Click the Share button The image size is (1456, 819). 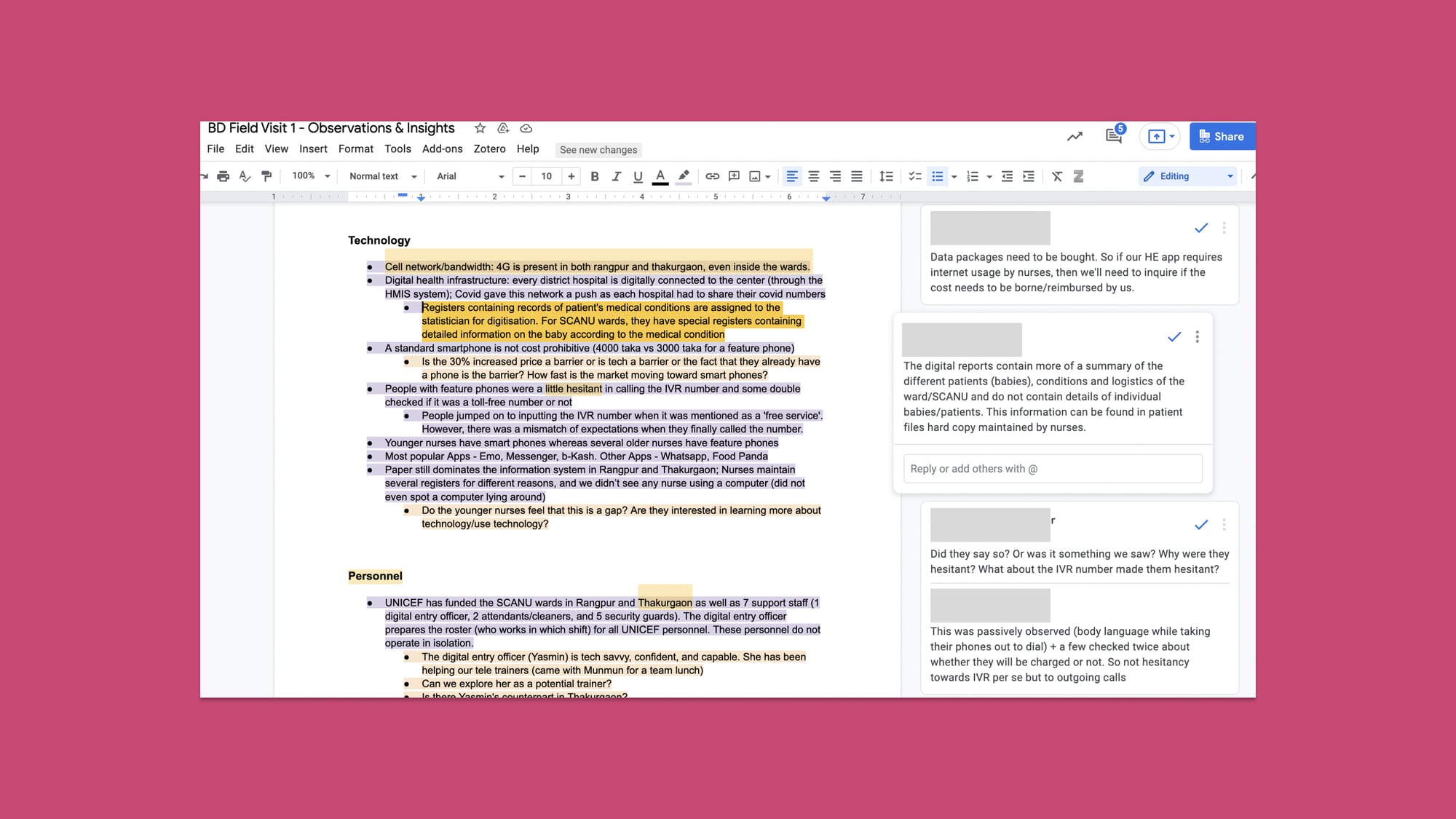coord(1222,136)
